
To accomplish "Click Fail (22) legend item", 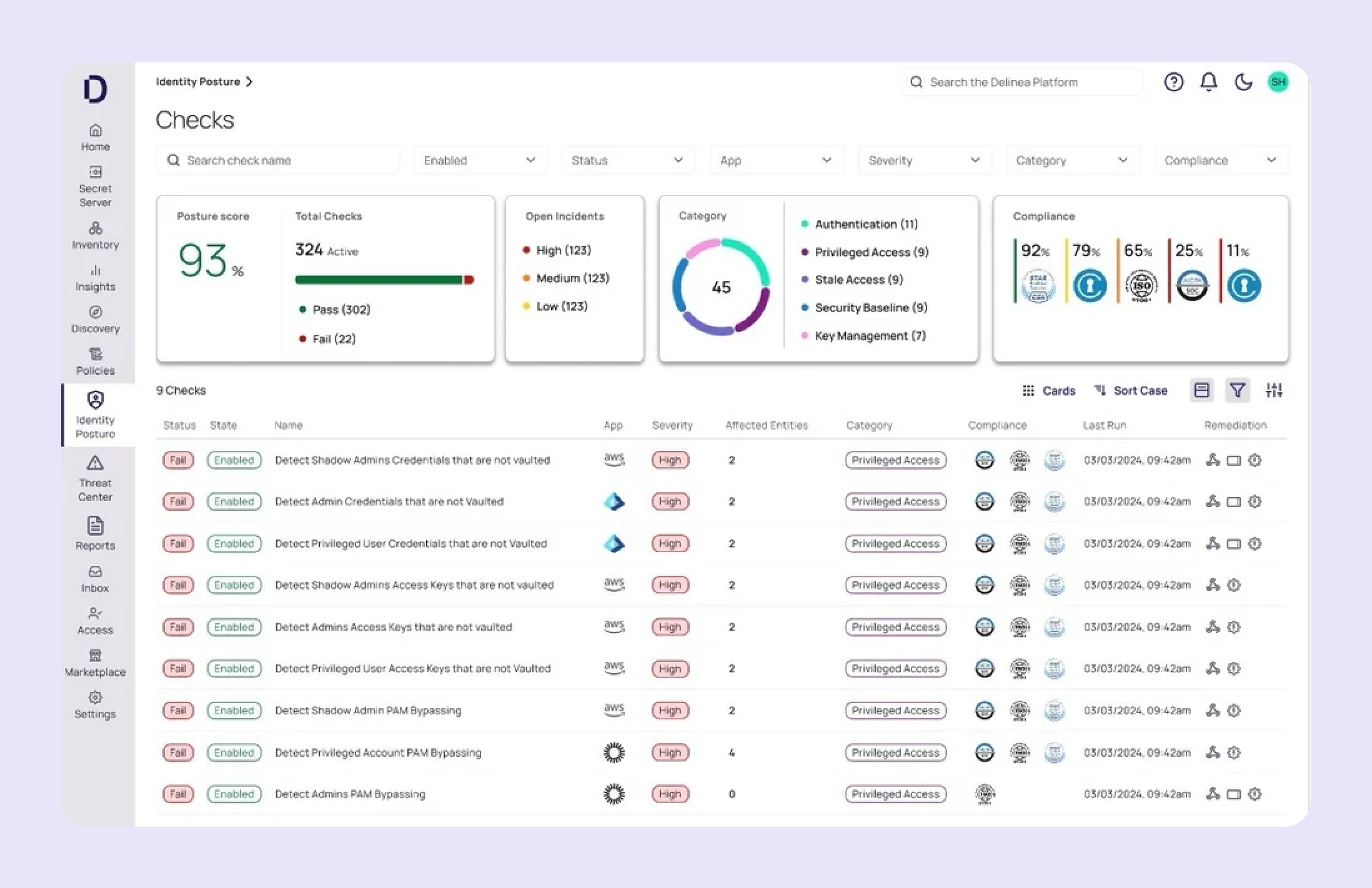I will (x=327, y=339).
